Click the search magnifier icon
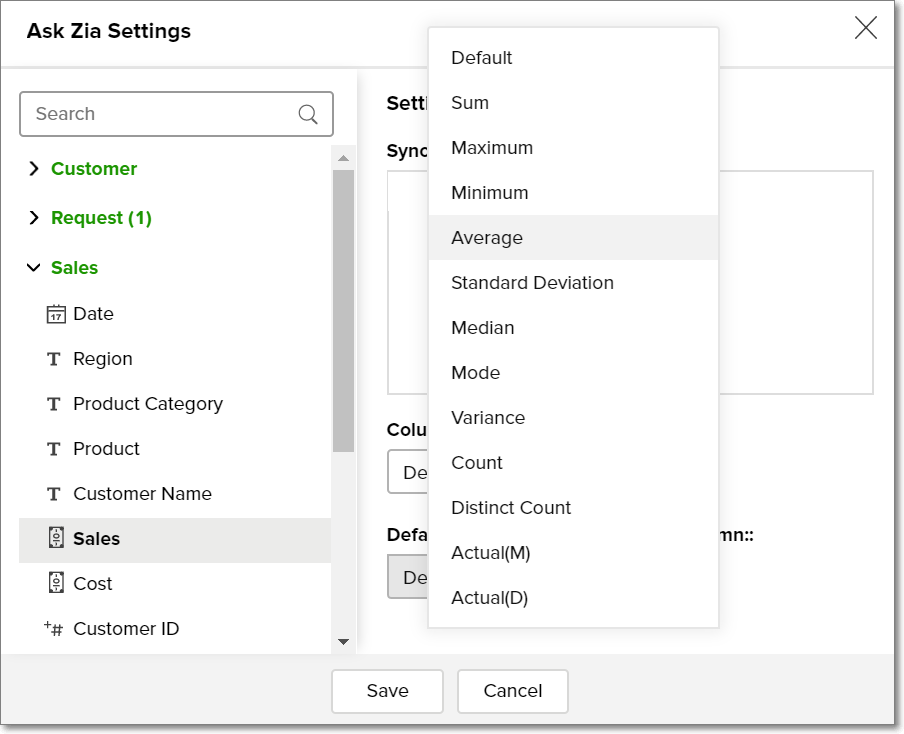Image resolution: width=904 pixels, height=734 pixels. (308, 114)
